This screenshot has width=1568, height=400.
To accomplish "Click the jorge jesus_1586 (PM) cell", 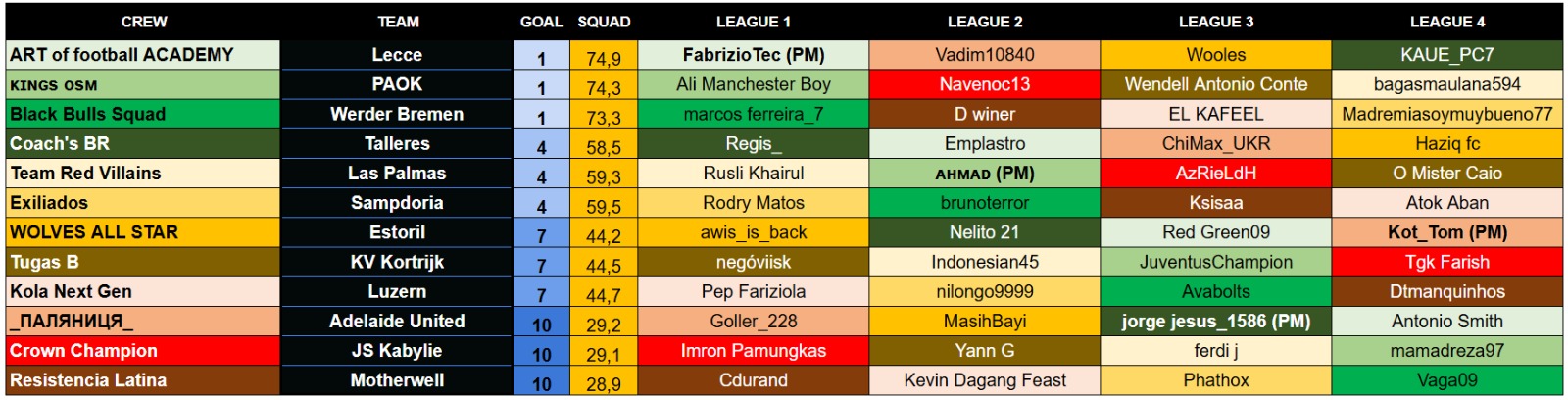I will [1215, 322].
